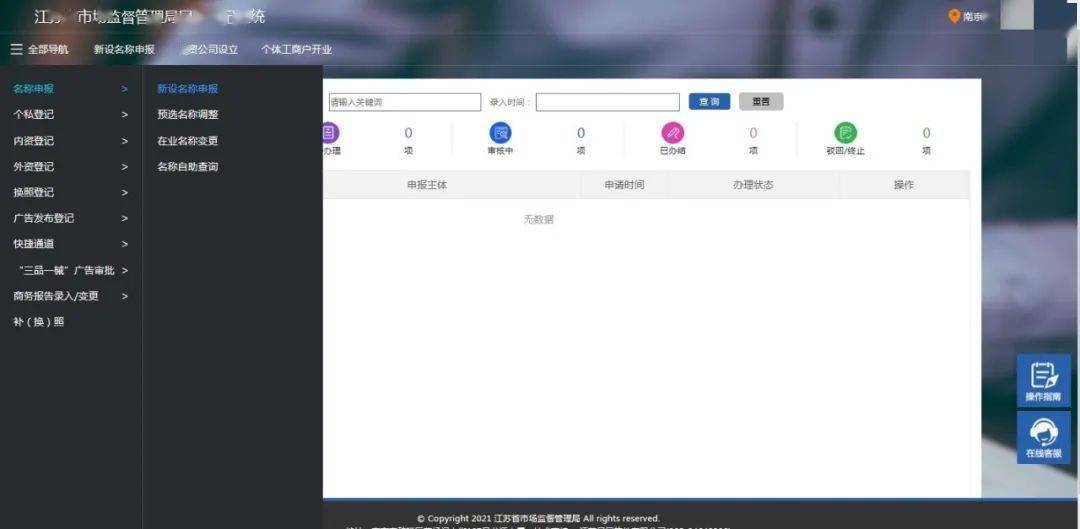The width and height of the screenshot is (1080, 529).
Task: Expand the 广告发布登记 submenu
Action: [69, 218]
